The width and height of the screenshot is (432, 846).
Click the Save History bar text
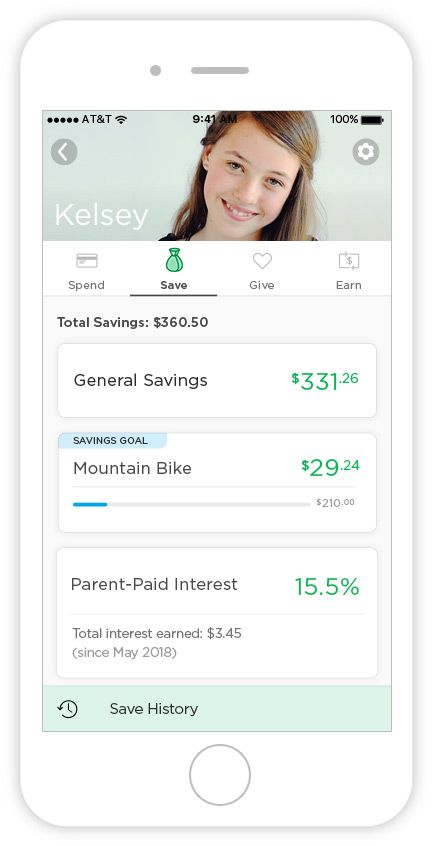coord(154,708)
